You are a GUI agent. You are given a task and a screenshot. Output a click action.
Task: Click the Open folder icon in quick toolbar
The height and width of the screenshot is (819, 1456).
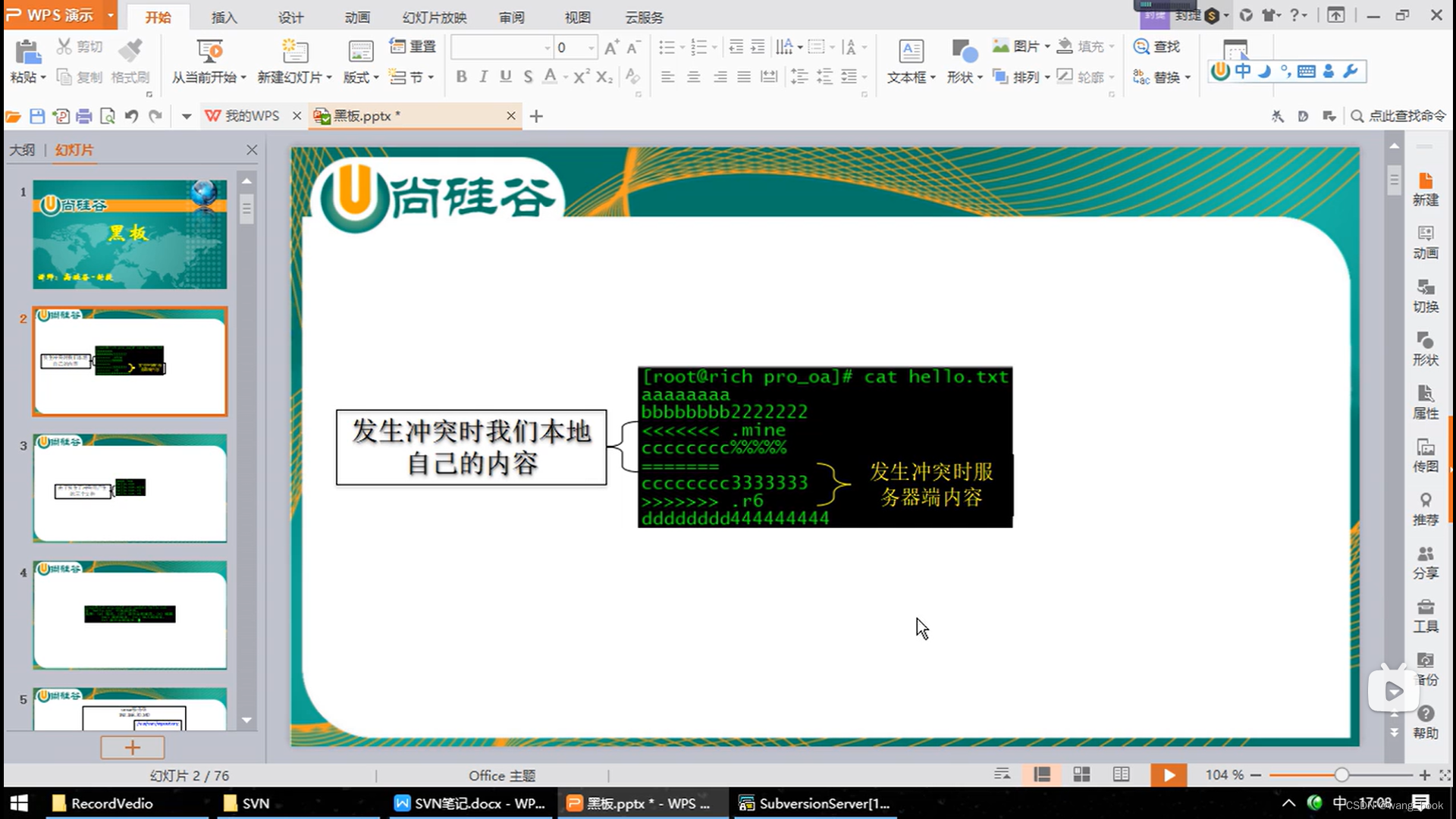[x=13, y=116]
